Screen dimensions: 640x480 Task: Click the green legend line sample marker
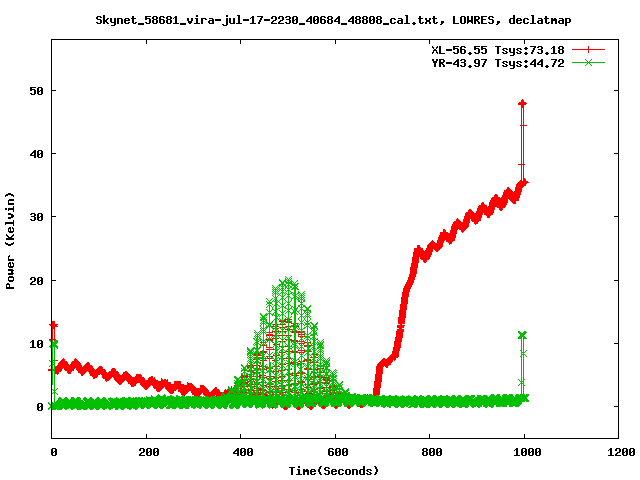(588, 62)
